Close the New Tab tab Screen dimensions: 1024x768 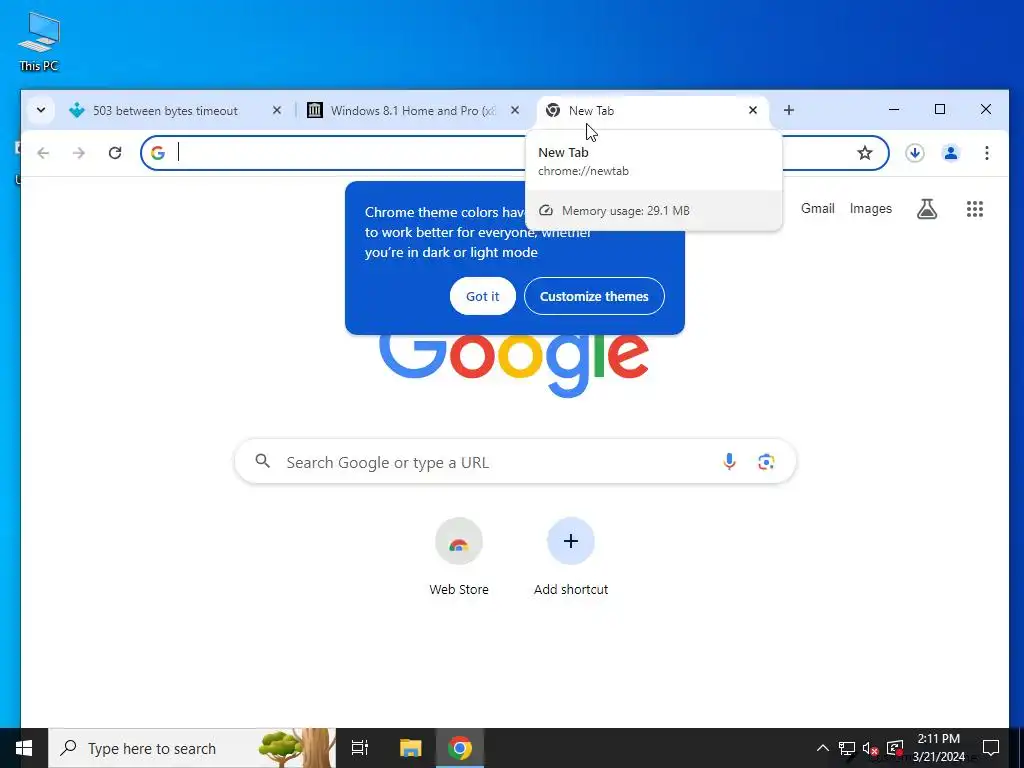(753, 110)
